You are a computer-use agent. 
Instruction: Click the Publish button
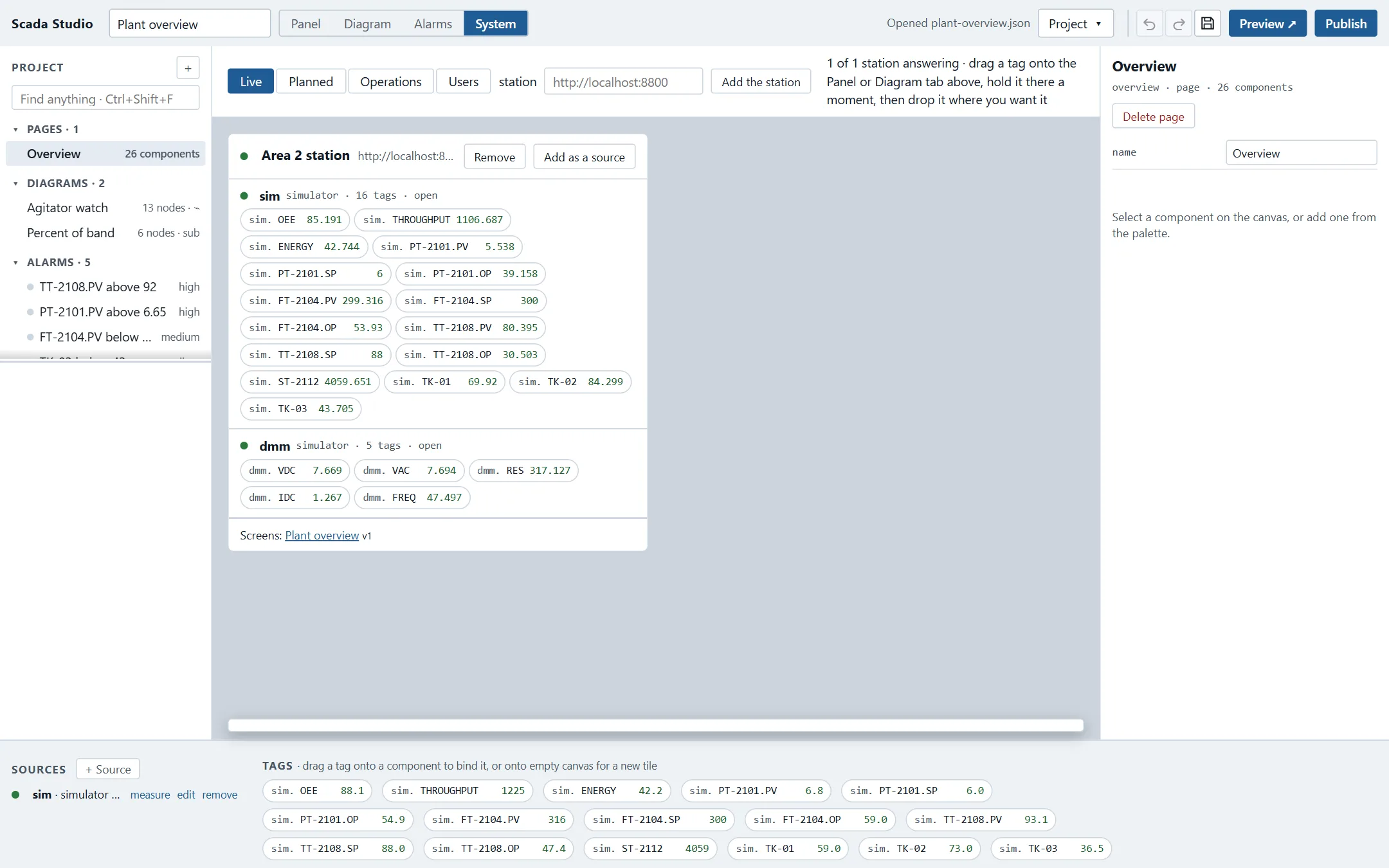[x=1346, y=24]
